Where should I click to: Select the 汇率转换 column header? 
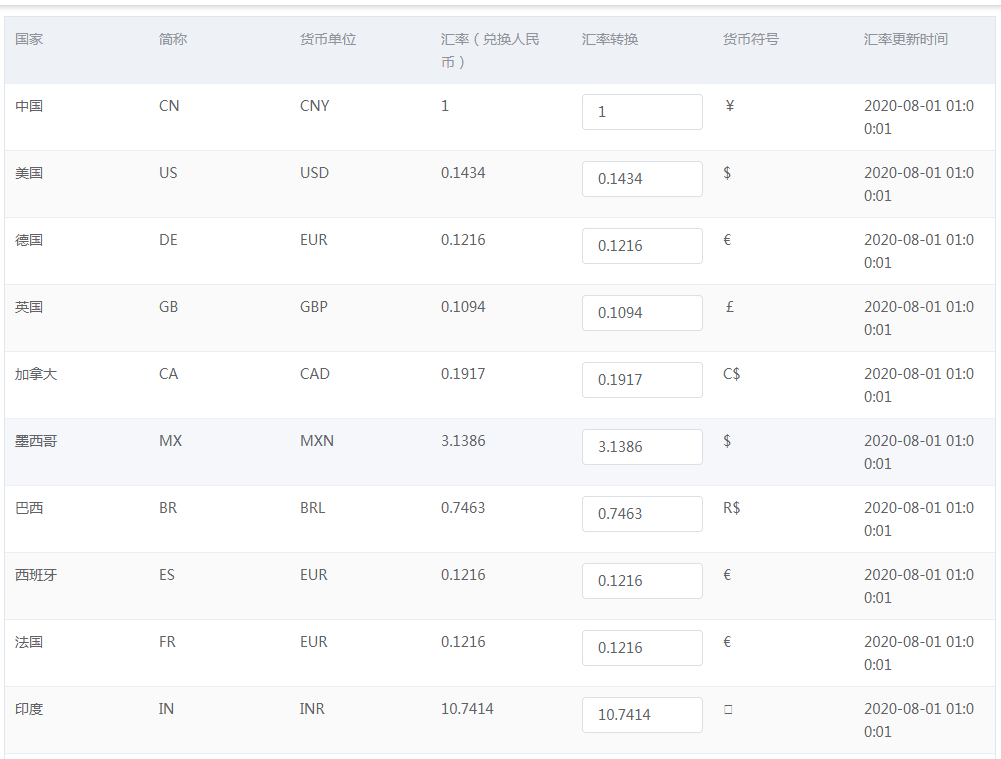610,40
